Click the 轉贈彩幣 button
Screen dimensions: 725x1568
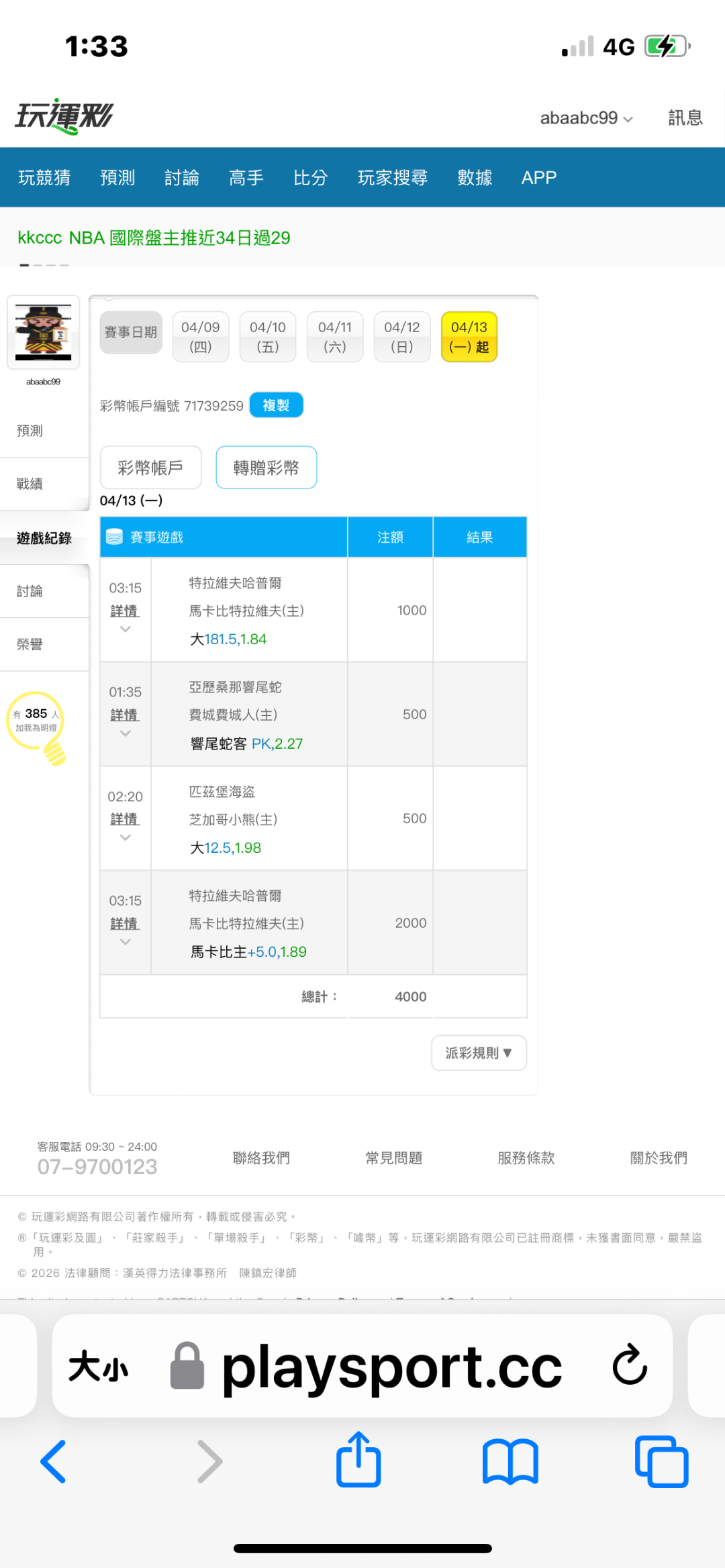[266, 468]
